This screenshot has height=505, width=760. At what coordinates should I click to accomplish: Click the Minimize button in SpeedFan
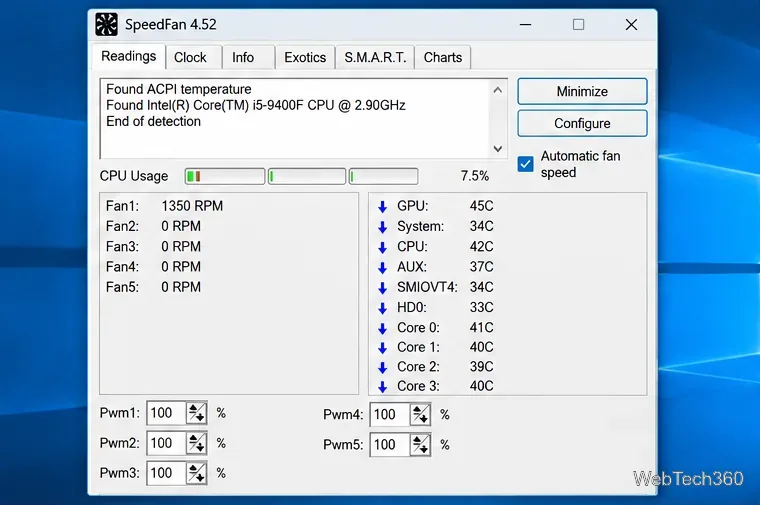point(582,91)
